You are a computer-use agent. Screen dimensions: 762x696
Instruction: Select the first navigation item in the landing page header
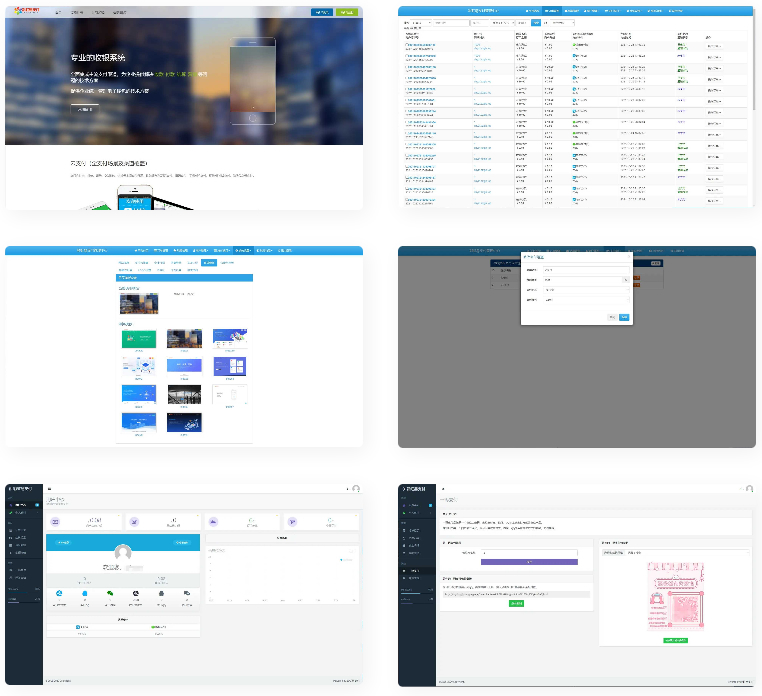pyautogui.click(x=58, y=13)
